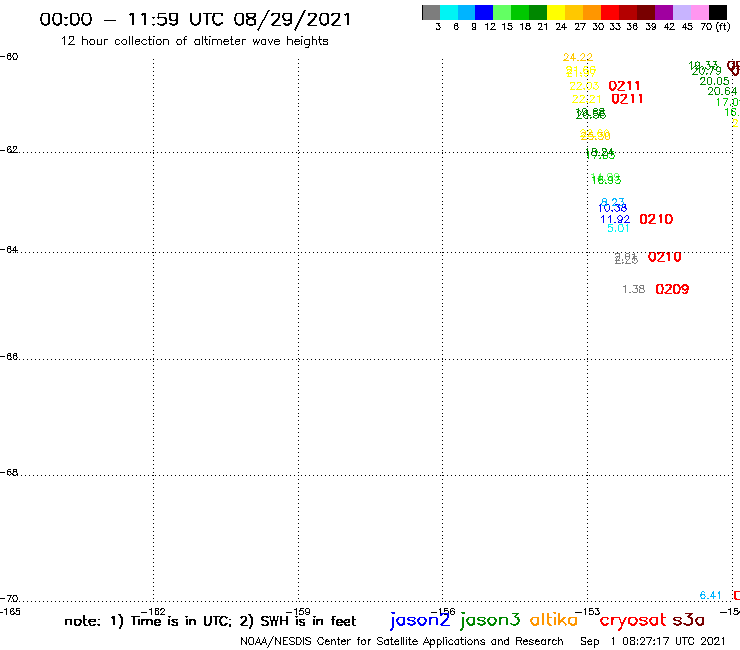Click the pink legend swatch

699,12
